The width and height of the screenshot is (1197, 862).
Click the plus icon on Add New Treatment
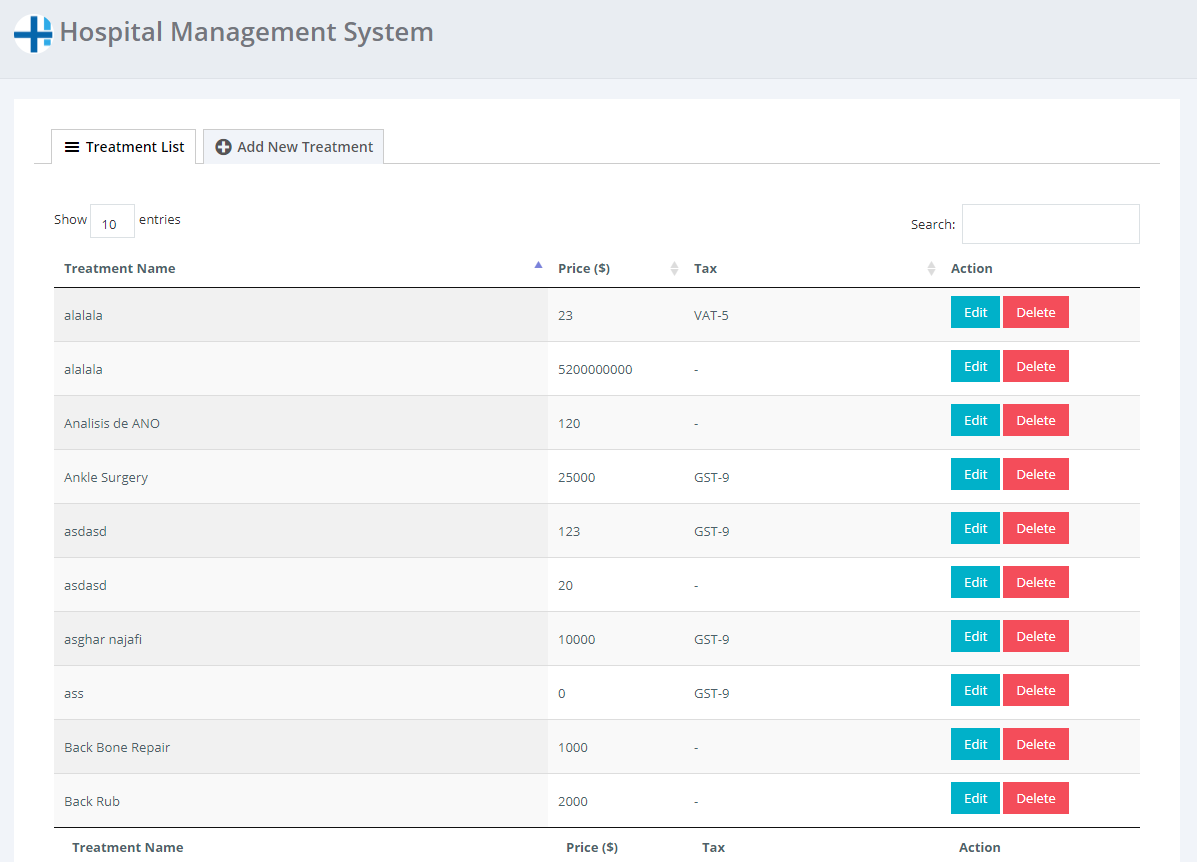click(x=224, y=147)
